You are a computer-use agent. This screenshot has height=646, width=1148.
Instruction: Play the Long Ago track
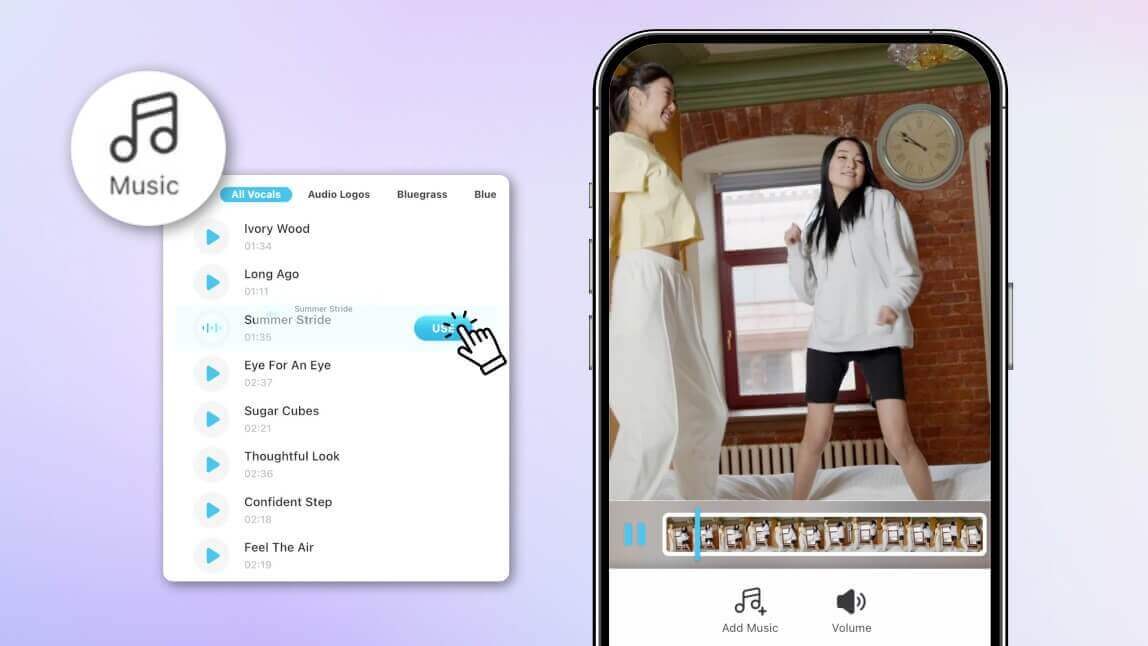pyautogui.click(x=212, y=283)
